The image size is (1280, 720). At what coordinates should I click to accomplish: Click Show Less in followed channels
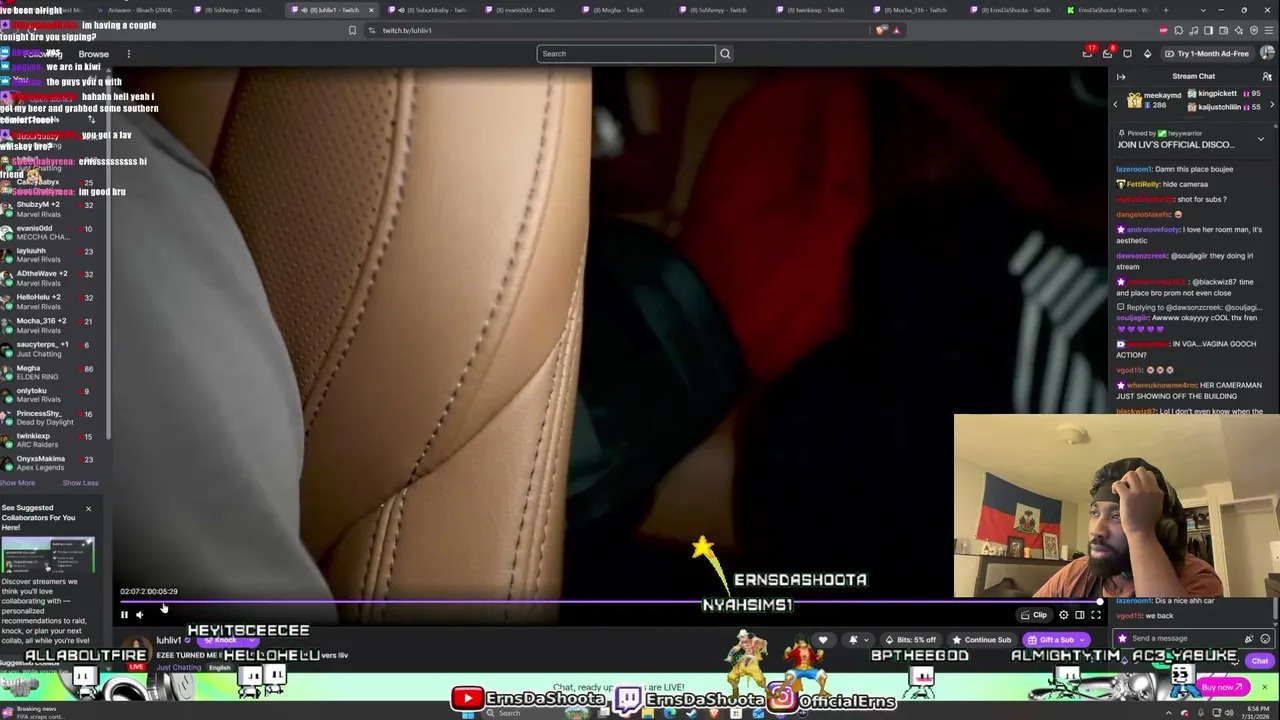(80, 483)
